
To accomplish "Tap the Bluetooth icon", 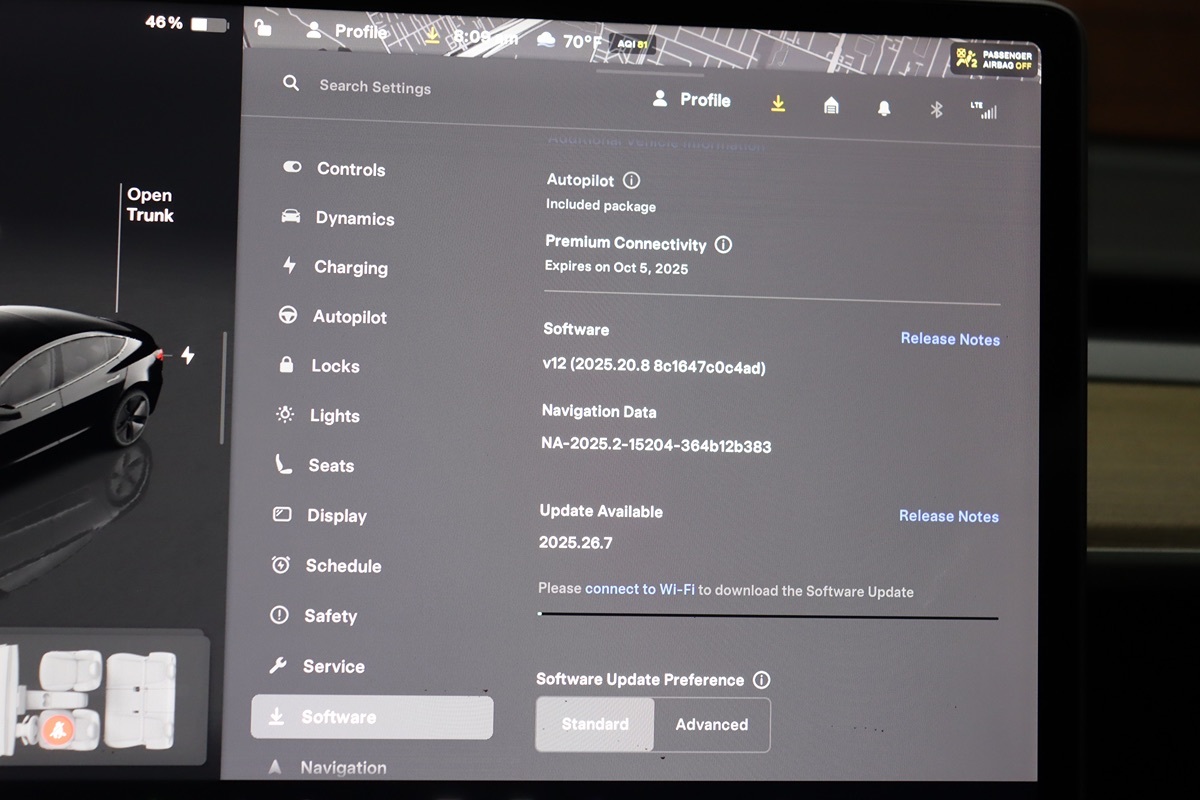I will 937,110.
